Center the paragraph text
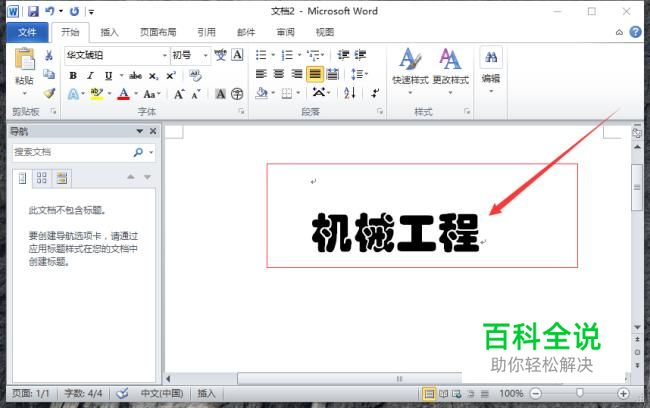The height and width of the screenshot is (408, 650). [279, 74]
